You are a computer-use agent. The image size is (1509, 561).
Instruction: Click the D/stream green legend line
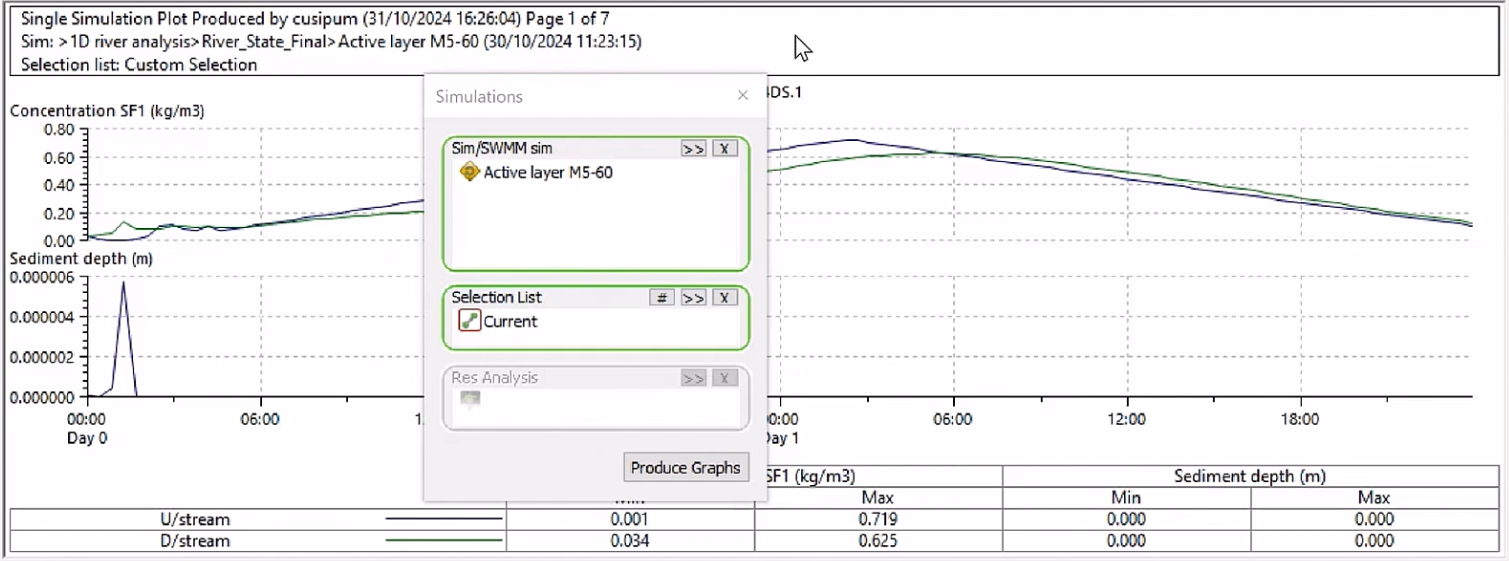[443, 541]
